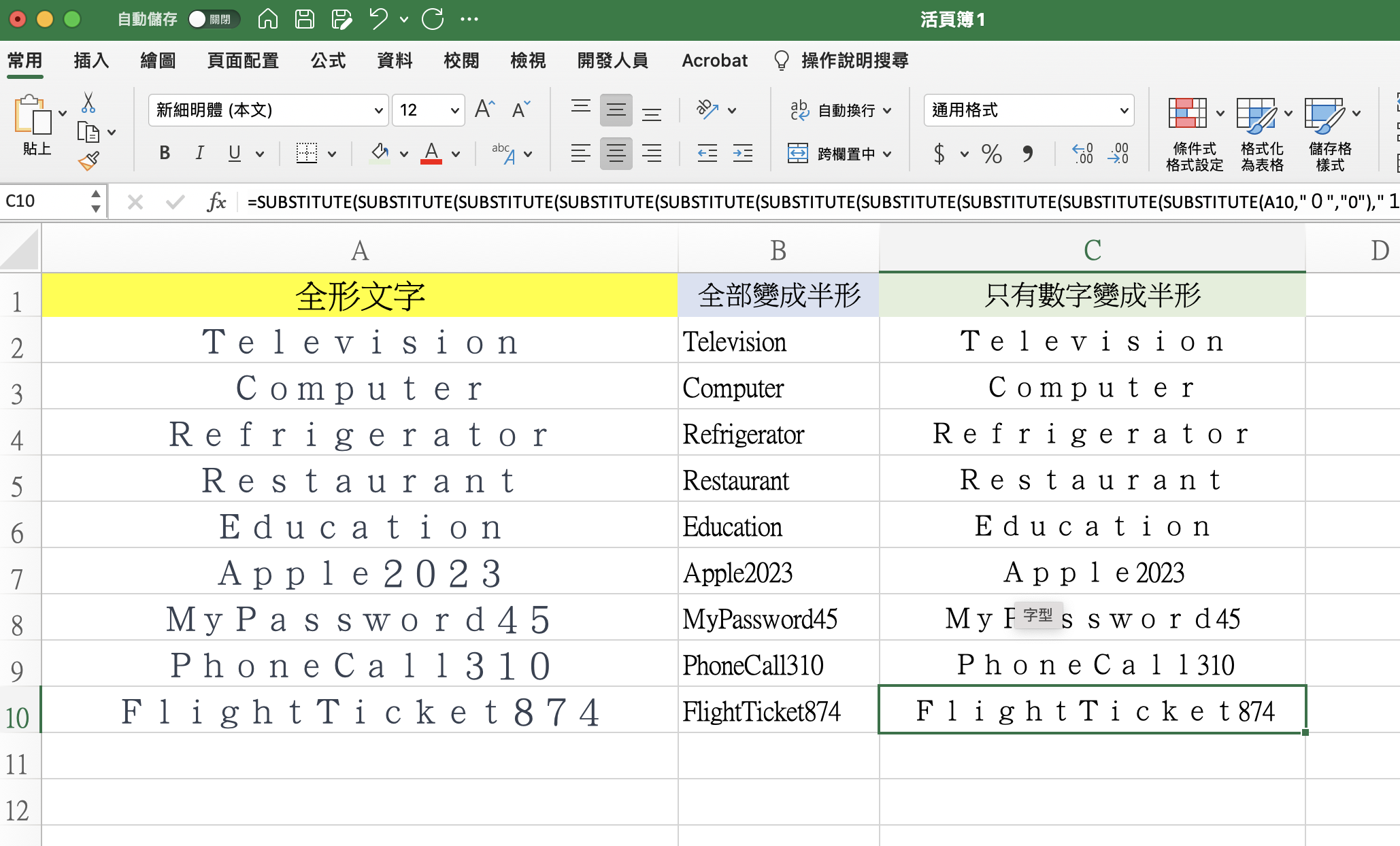This screenshot has height=846, width=1400.
Task: Click the Home icon in title bar
Action: coord(267,19)
